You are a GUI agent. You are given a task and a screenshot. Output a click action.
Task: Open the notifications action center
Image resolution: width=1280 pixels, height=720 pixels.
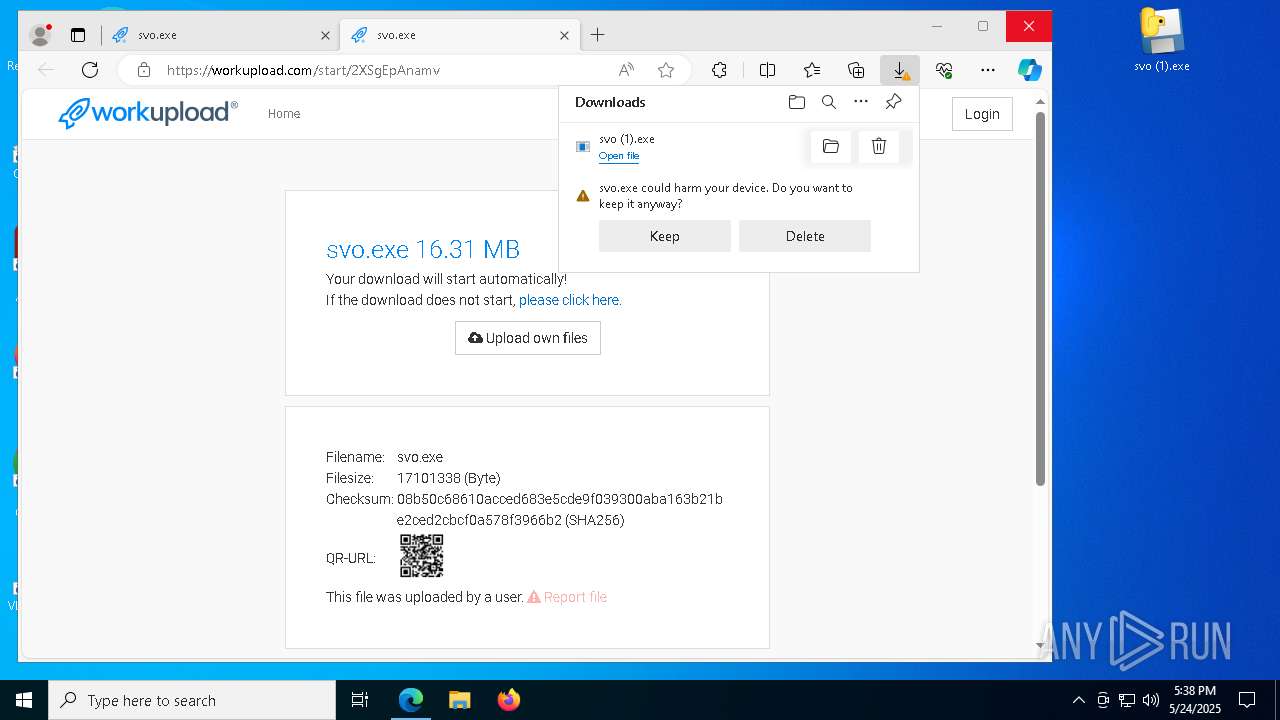(1247, 700)
